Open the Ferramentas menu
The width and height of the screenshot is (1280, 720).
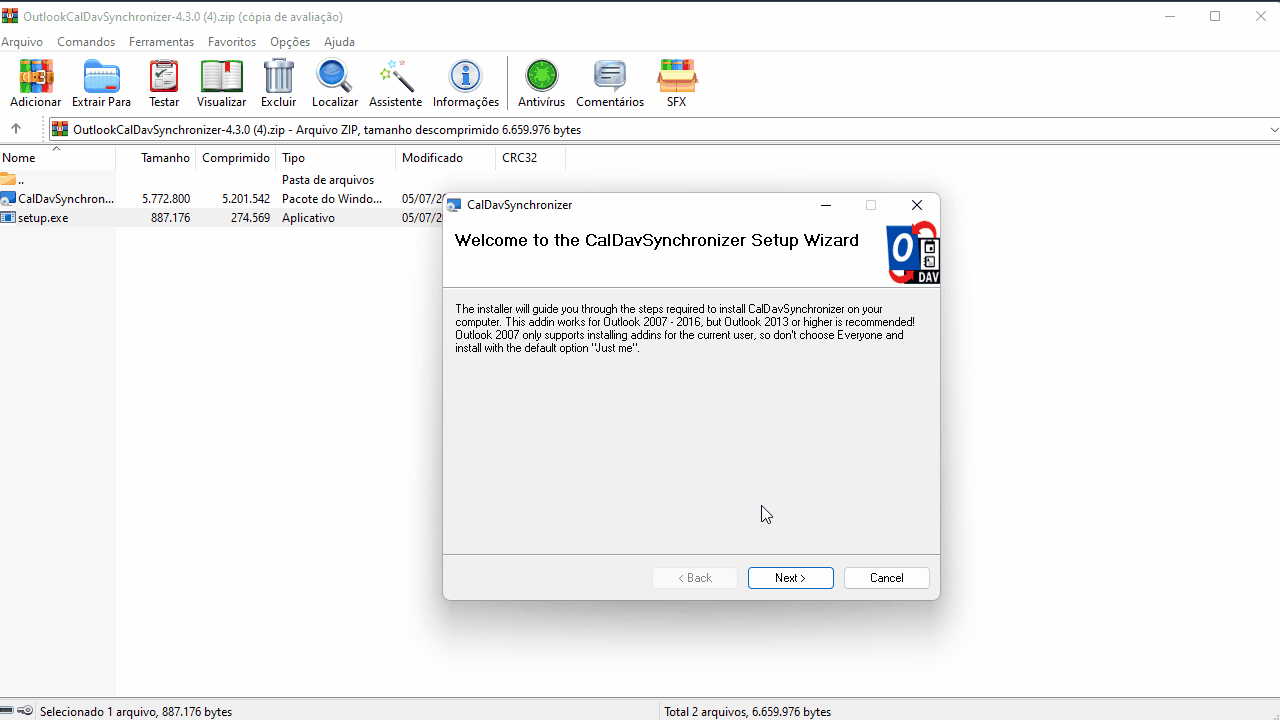[161, 42]
